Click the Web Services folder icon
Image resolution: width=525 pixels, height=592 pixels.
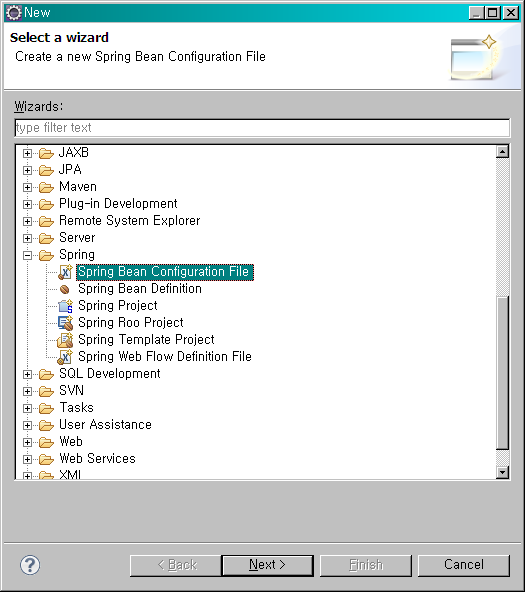point(46,459)
